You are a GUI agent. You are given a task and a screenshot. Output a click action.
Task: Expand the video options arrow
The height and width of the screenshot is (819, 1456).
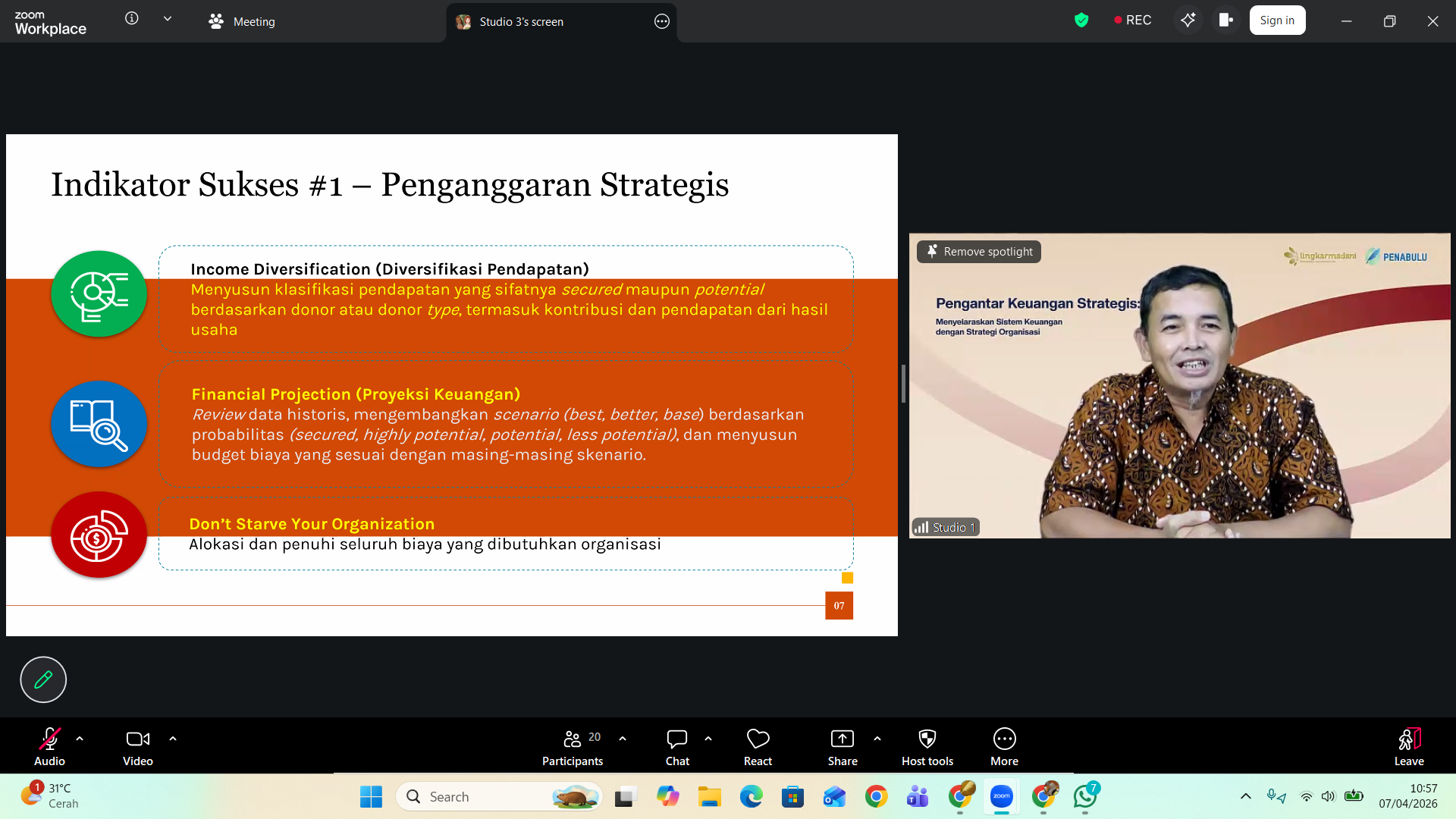point(173,739)
